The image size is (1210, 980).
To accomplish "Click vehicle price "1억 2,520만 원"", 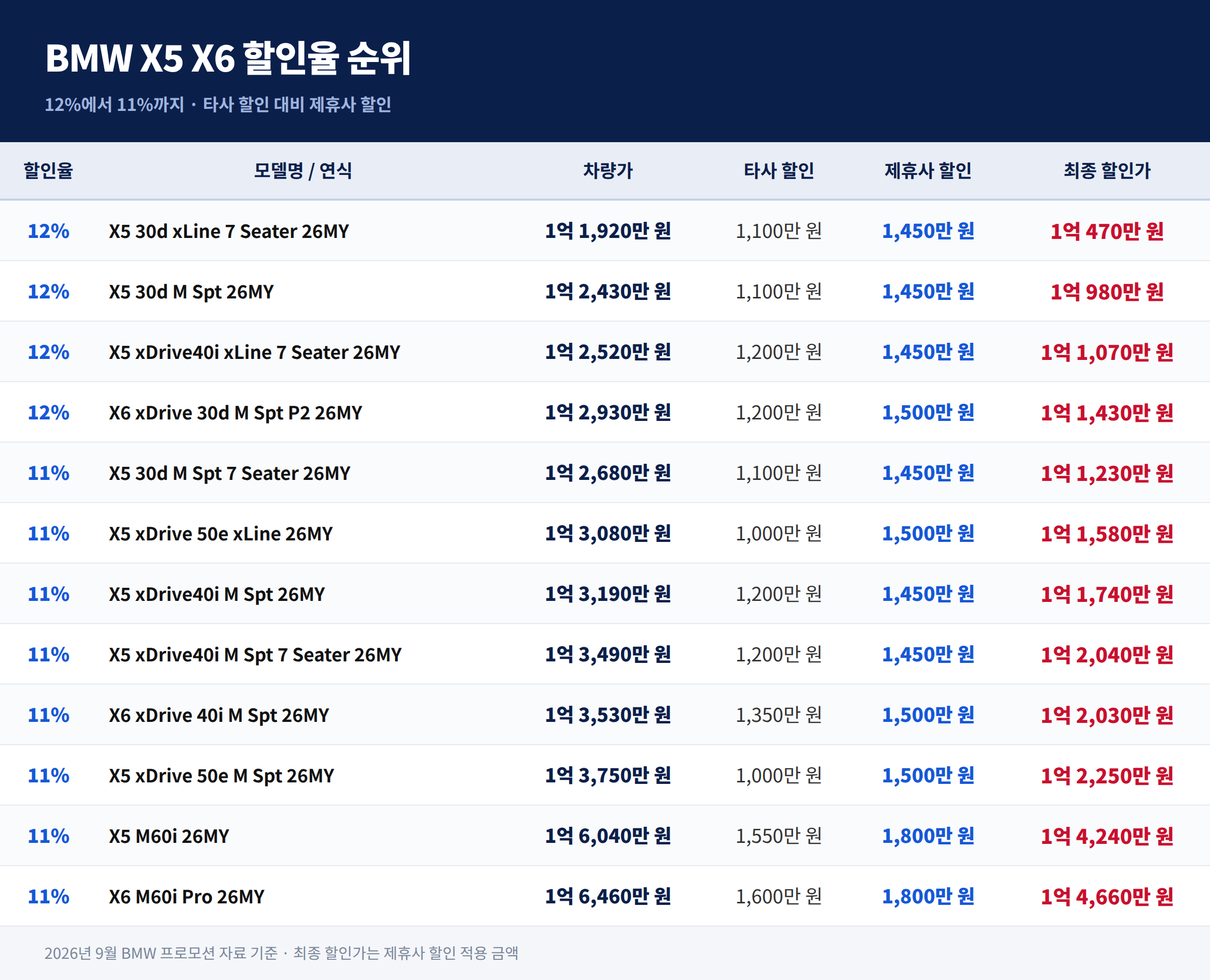I will pos(608,352).
